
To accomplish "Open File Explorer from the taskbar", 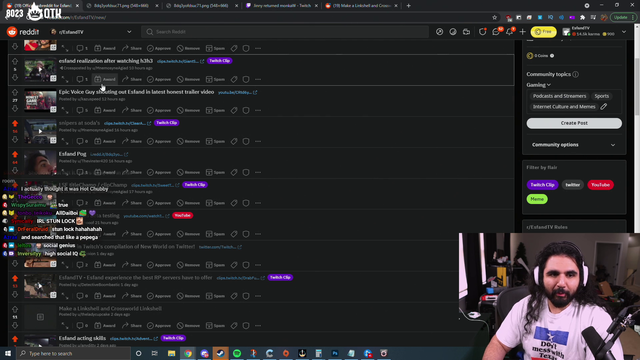I will click(171, 353).
